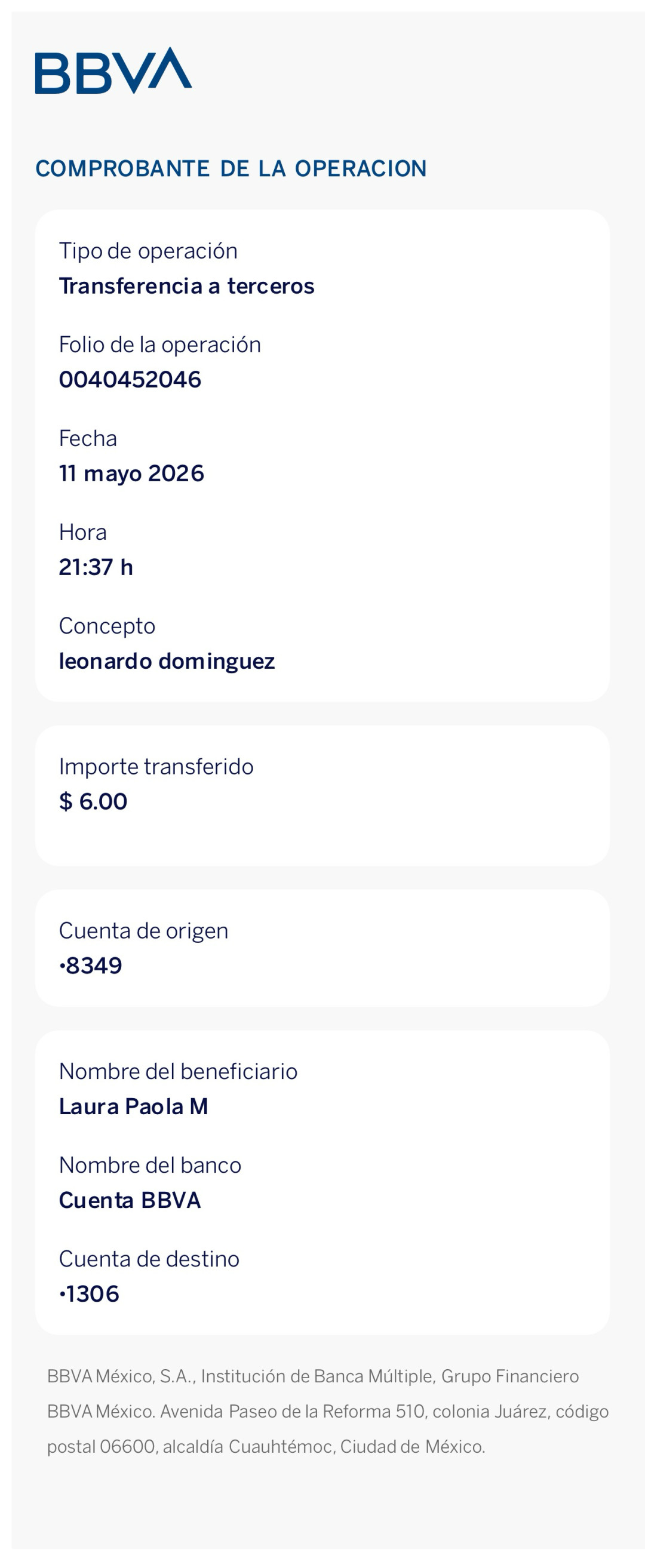Screen dimensions: 645x1568
Task: Select the COMPROBANTE DE LA OPERACION heading
Action: point(231,168)
